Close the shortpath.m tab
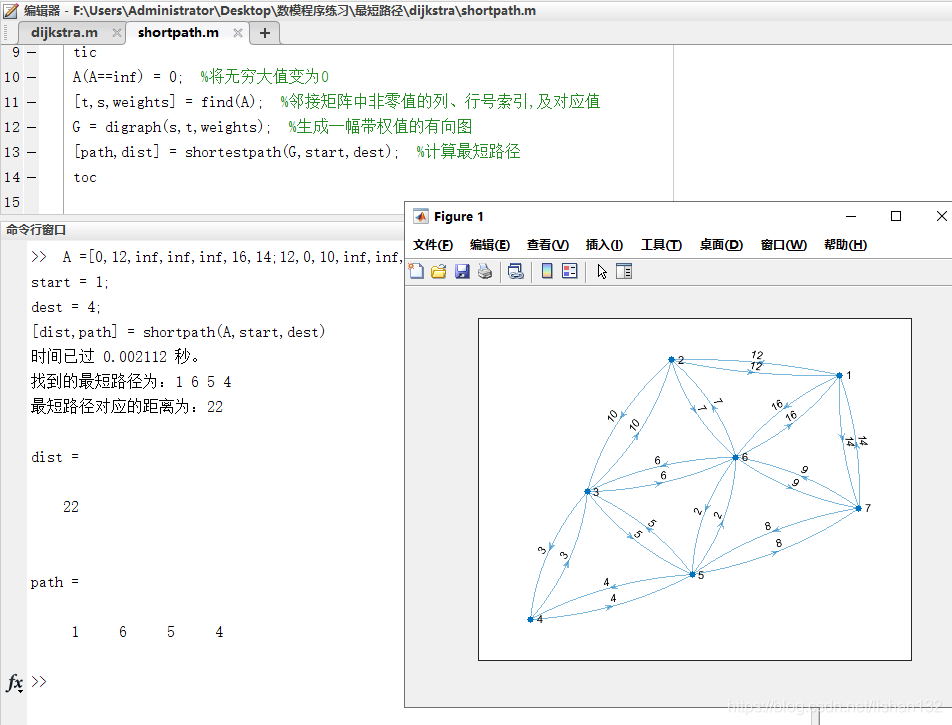 point(238,33)
